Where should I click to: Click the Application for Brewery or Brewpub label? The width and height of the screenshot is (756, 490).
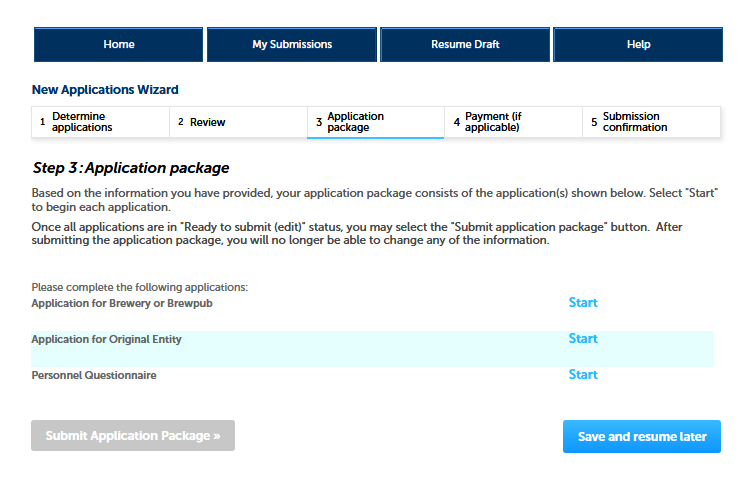122,303
